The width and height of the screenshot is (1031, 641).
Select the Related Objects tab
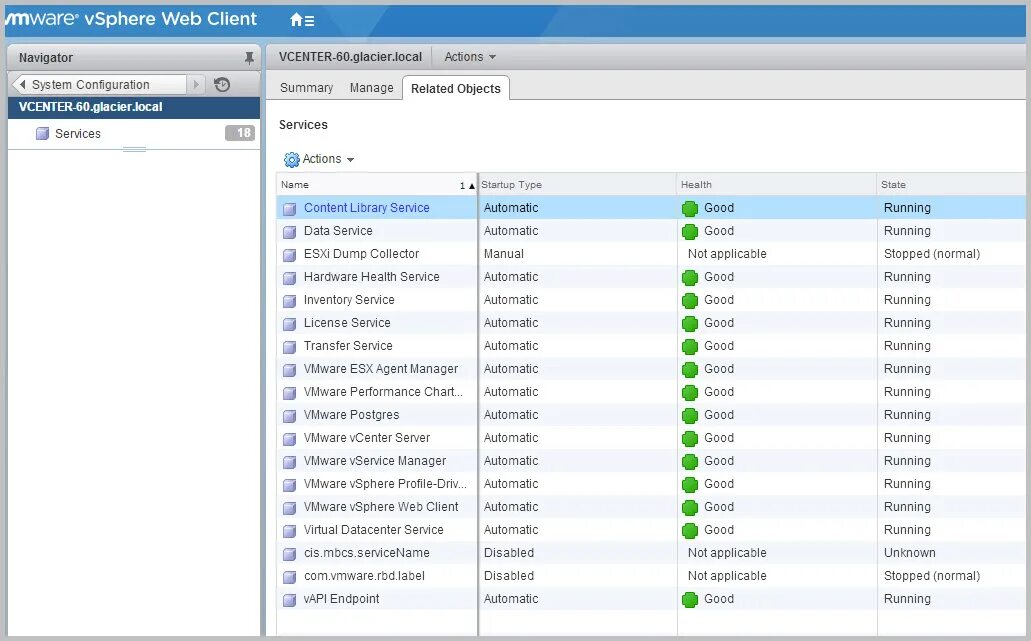[456, 89]
